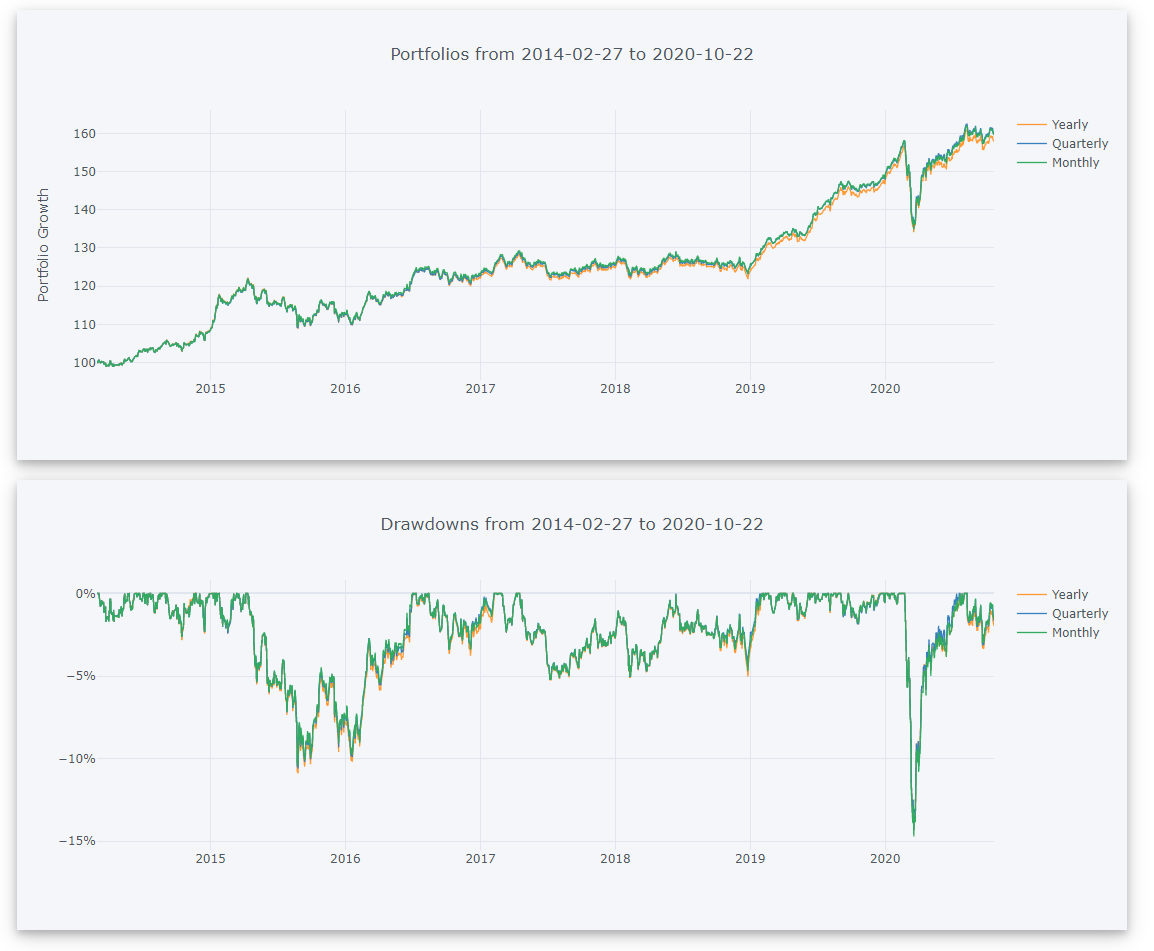
Task: Click 2018 x-axis label on Drawdowns chart
Action: [615, 858]
